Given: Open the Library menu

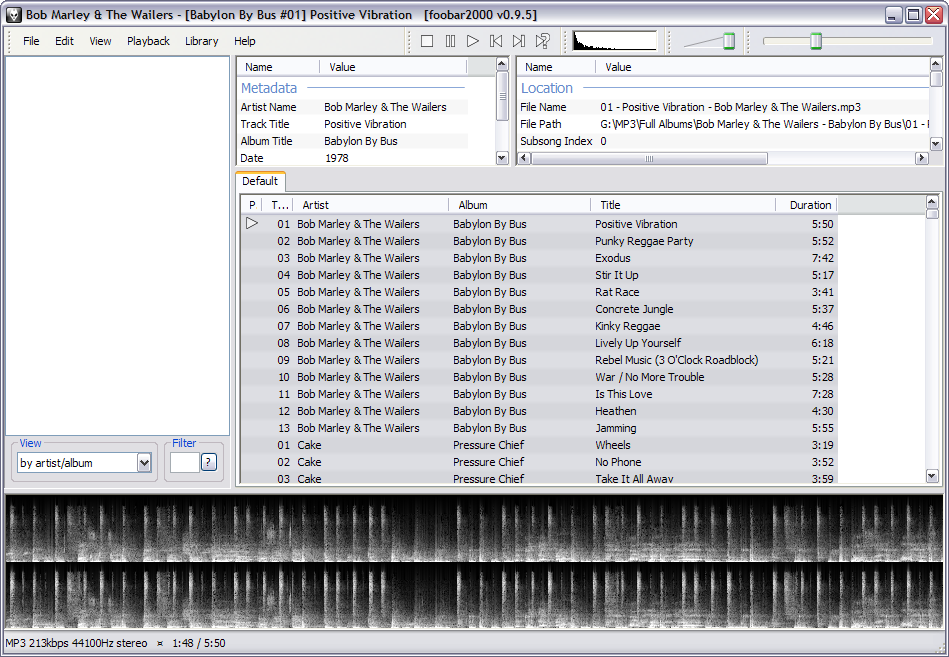Looking at the screenshot, I should (202, 41).
